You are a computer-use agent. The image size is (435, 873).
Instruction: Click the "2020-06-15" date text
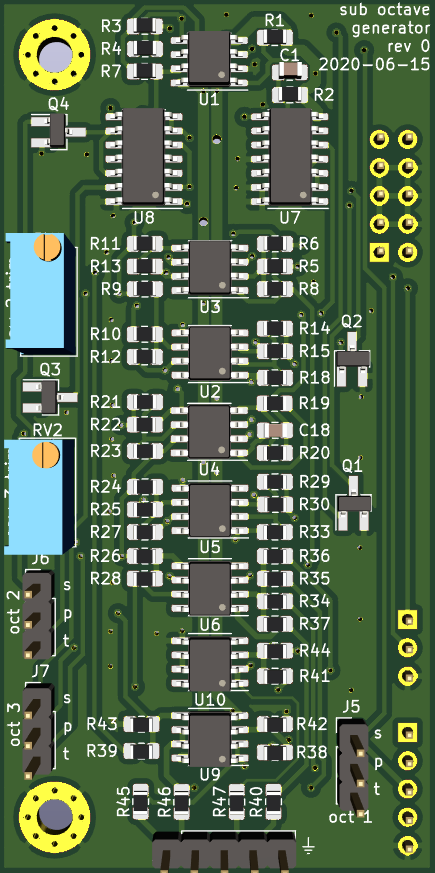[x=375, y=65]
